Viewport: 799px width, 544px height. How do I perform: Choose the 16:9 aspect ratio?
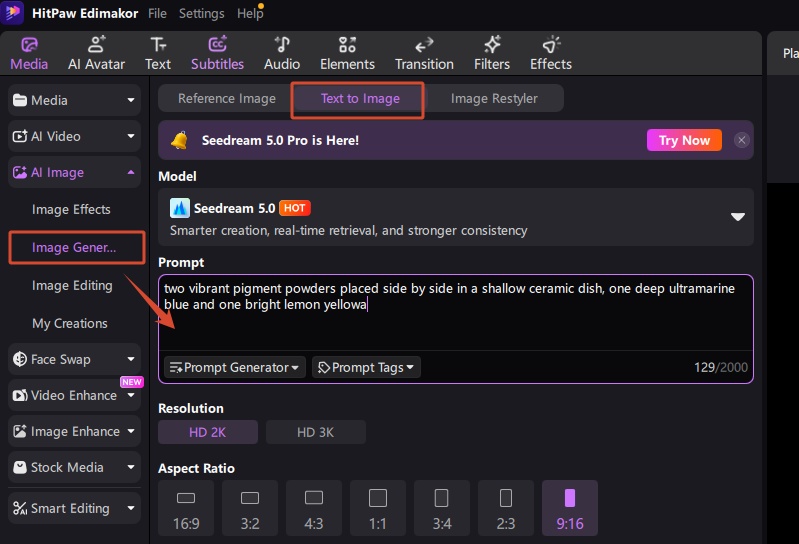(186, 508)
